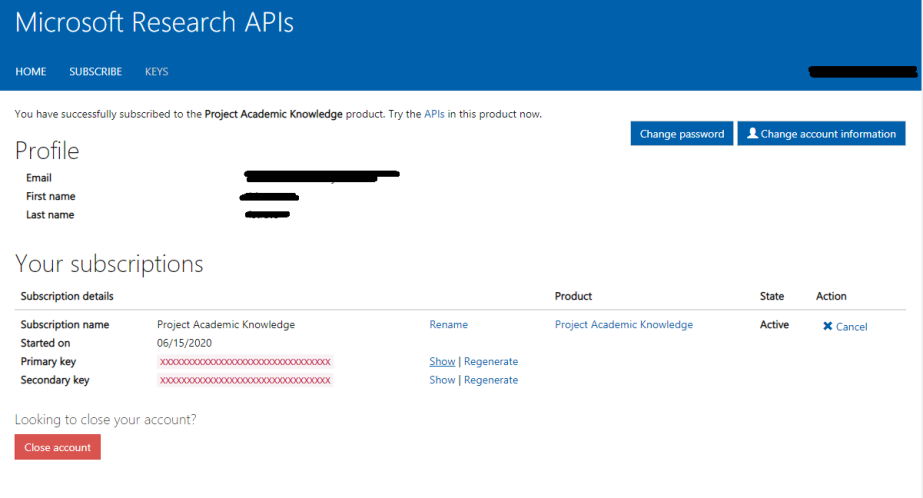Open the Project Academic Knowledge product link

click(x=623, y=325)
